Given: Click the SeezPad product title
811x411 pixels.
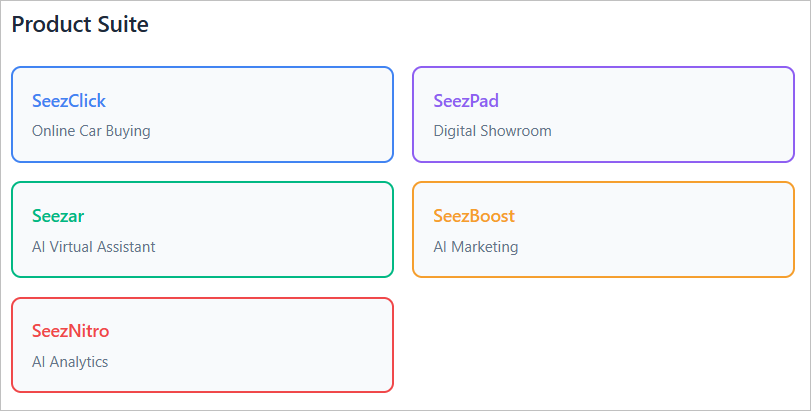Looking at the screenshot, I should [x=466, y=101].
